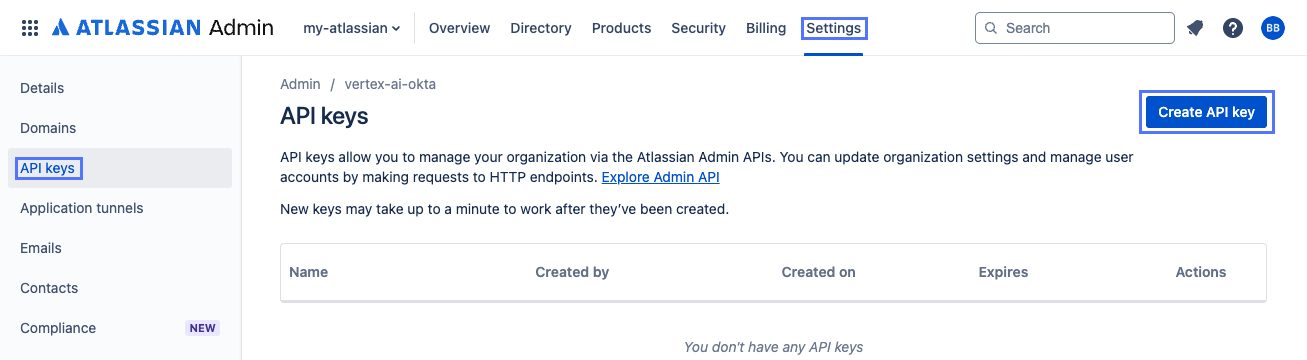Image resolution: width=1307 pixels, height=360 pixels.
Task: Open Details in the sidebar
Action: [x=120, y=88]
